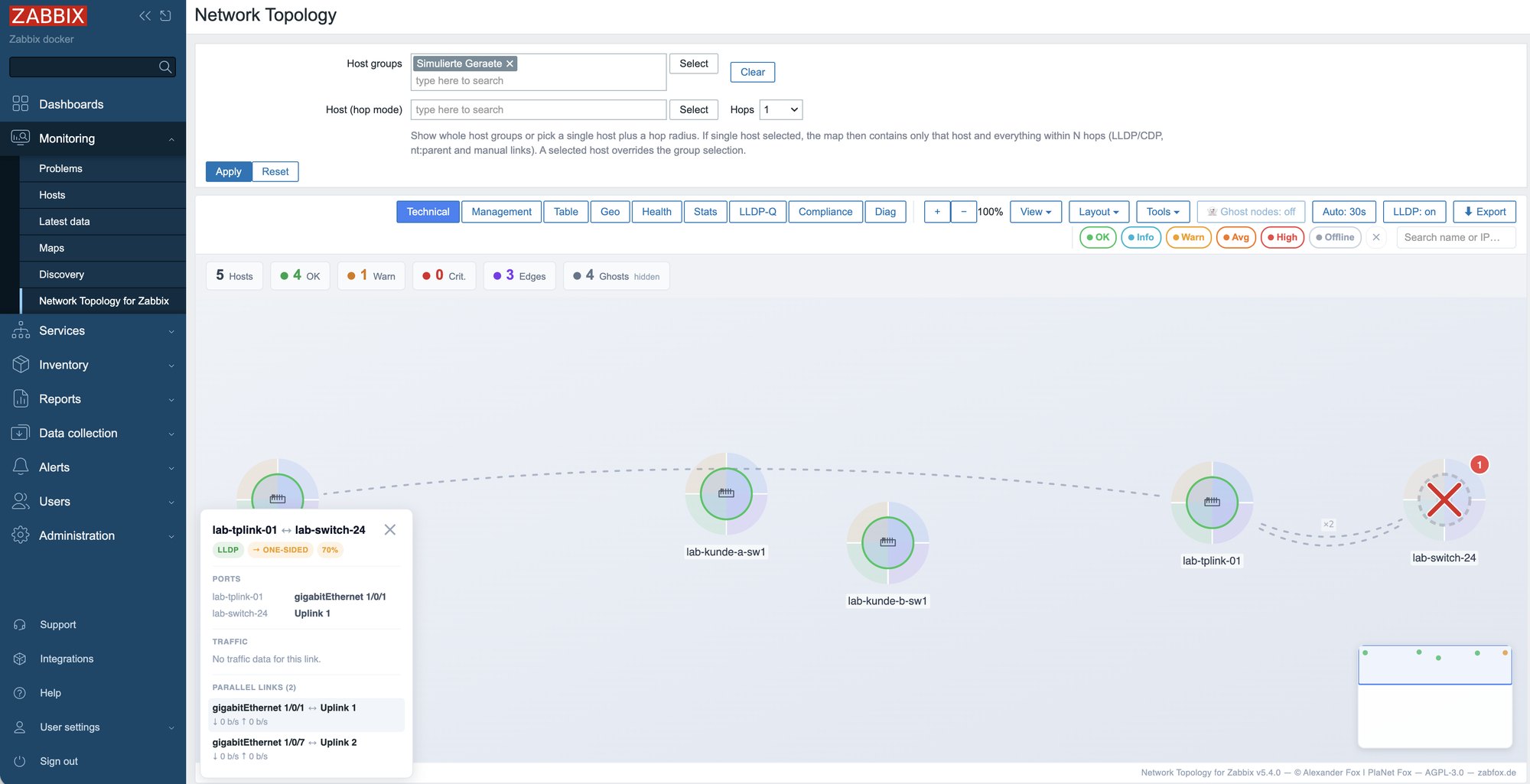Image resolution: width=1530 pixels, height=784 pixels.
Task: Toggle the OK status filter
Action: point(1098,237)
